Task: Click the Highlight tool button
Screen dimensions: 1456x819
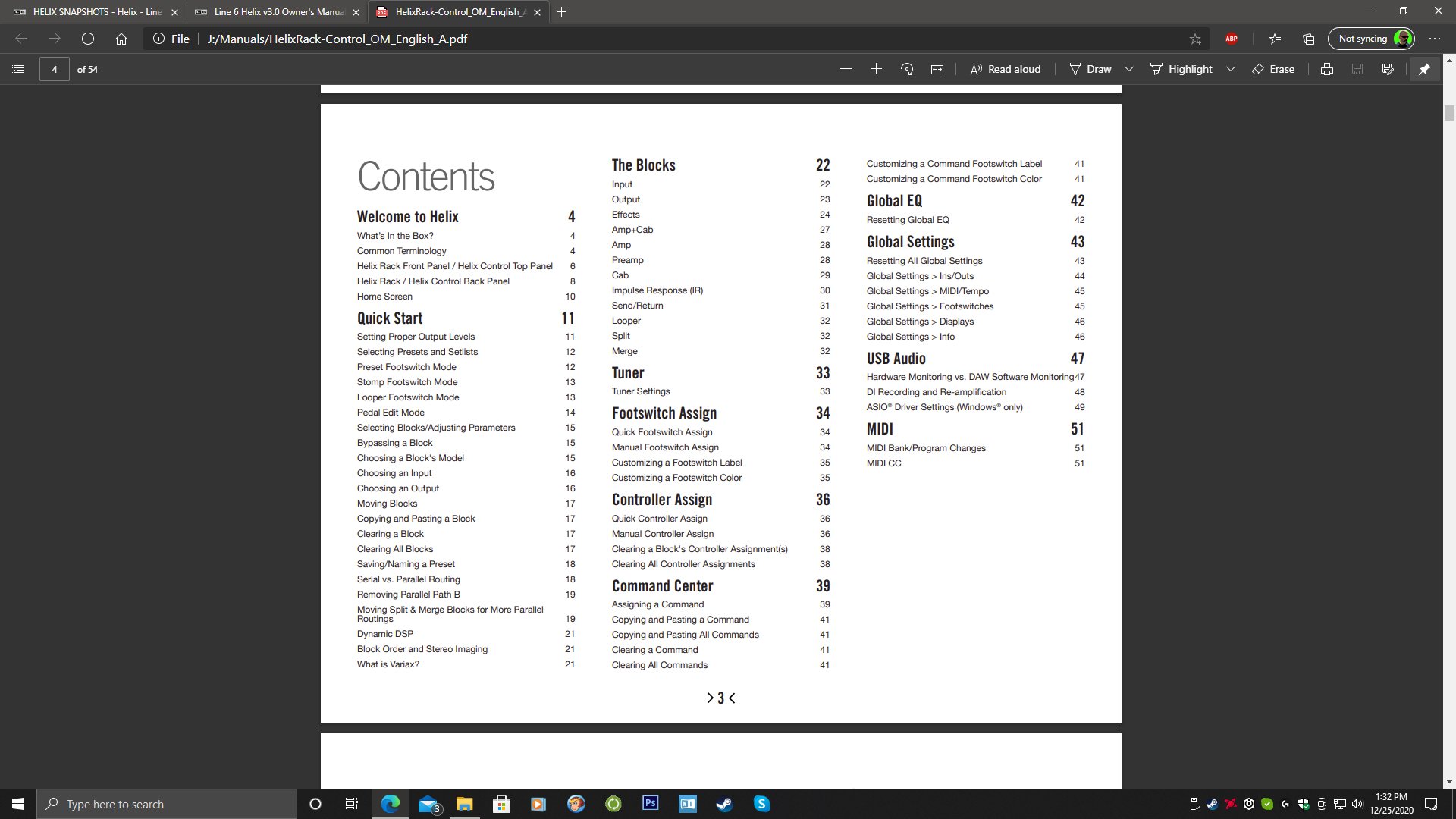Action: [1181, 69]
